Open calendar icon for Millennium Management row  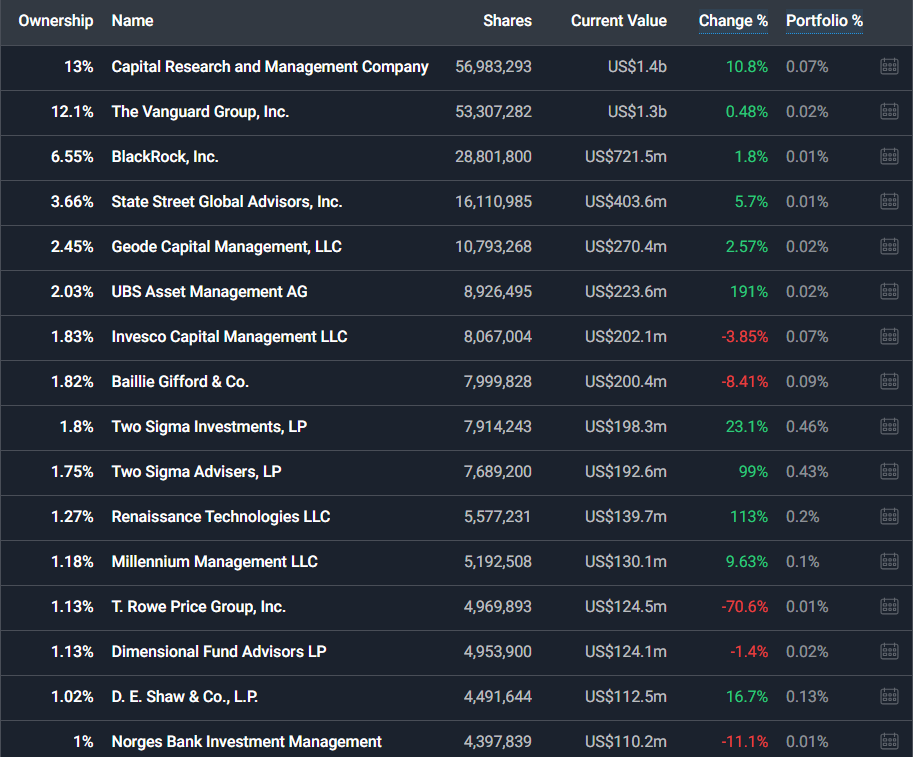point(889,561)
